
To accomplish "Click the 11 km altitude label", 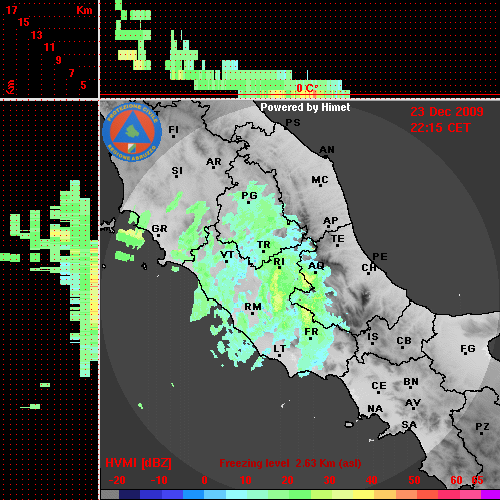I will click(x=49, y=47).
